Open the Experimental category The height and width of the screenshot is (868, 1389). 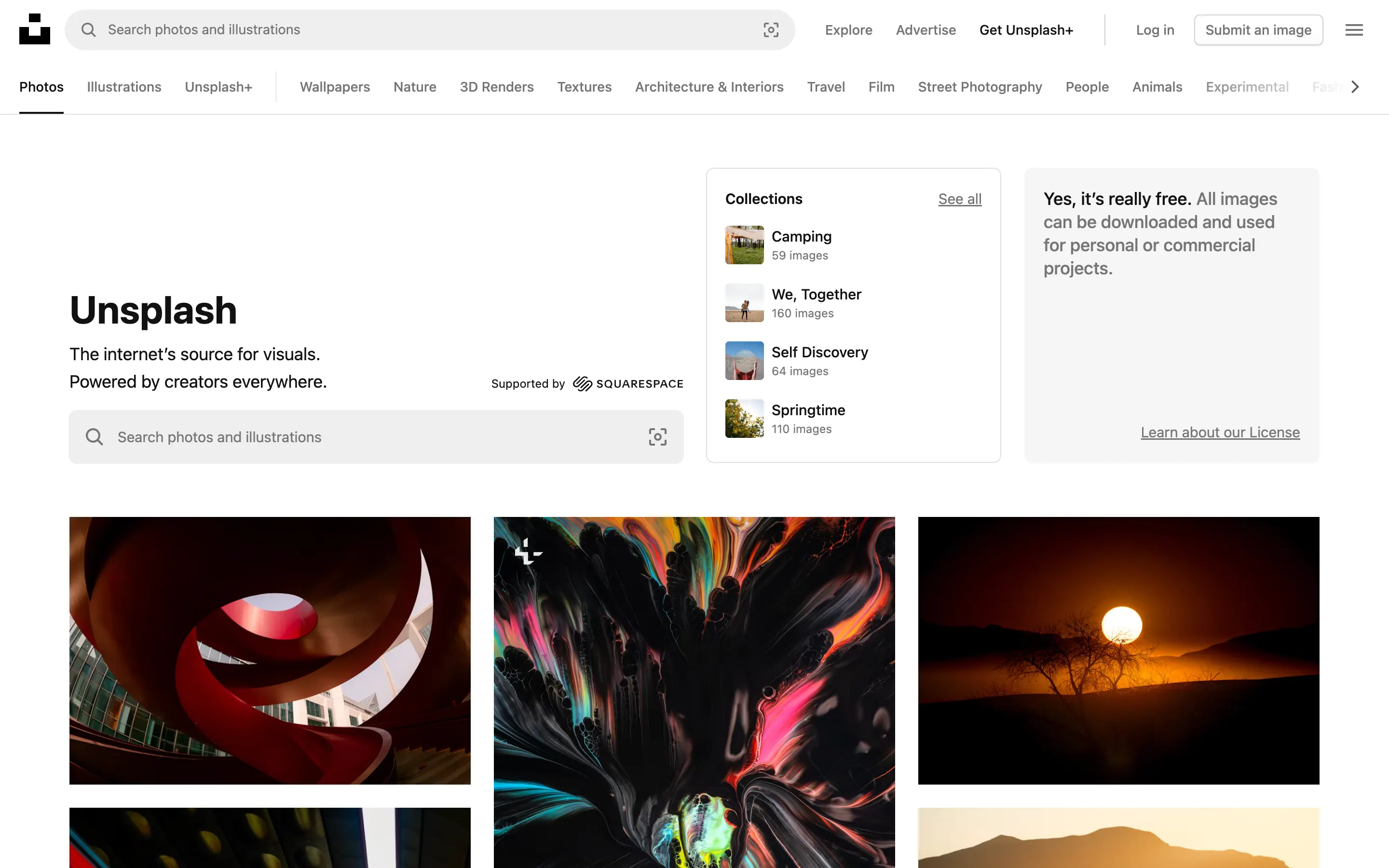[x=1247, y=87]
